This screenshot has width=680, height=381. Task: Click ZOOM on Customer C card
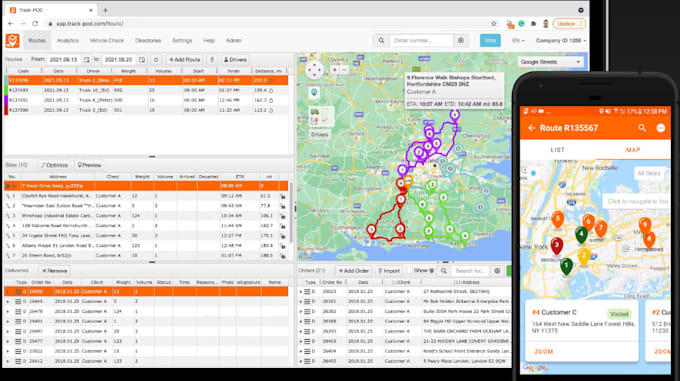coord(543,352)
